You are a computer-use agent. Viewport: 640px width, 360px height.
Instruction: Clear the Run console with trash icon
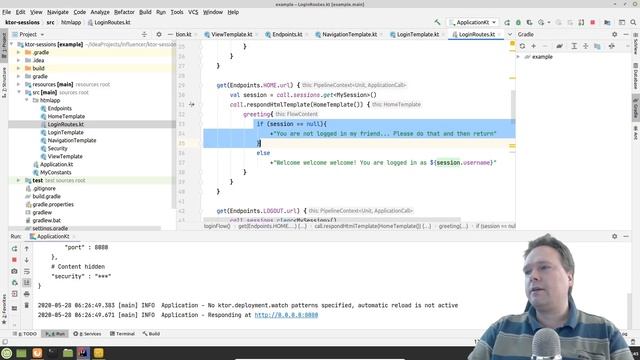pyautogui.click(x=27, y=305)
